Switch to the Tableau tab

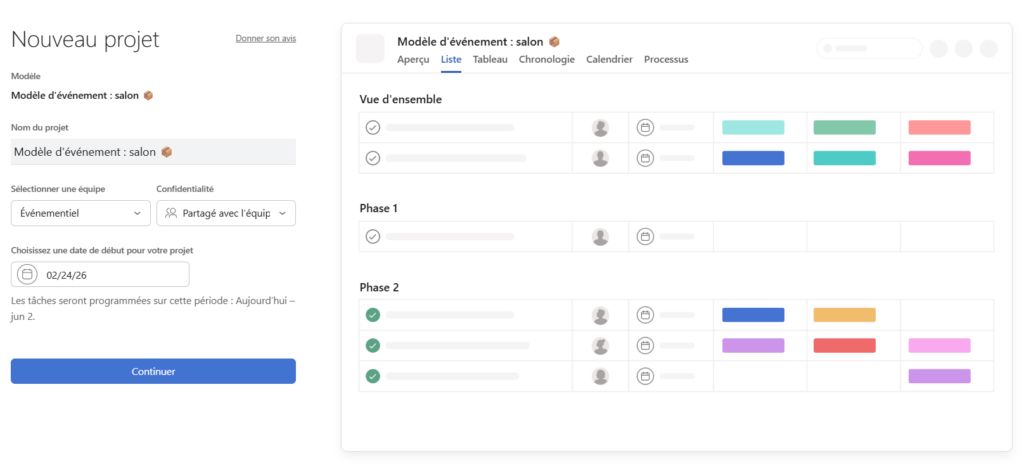click(490, 60)
